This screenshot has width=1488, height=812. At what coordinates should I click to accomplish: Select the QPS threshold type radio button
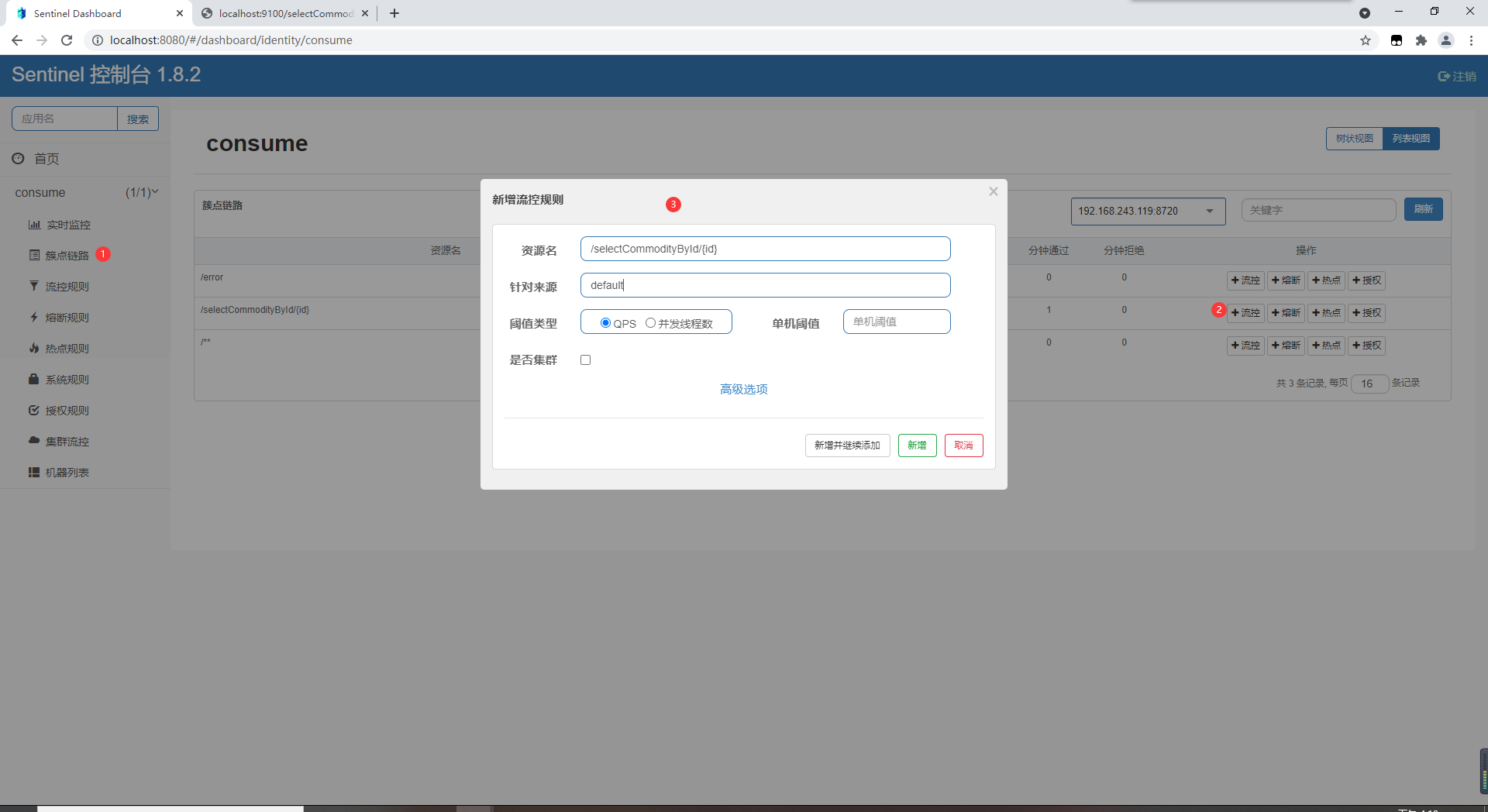point(605,323)
